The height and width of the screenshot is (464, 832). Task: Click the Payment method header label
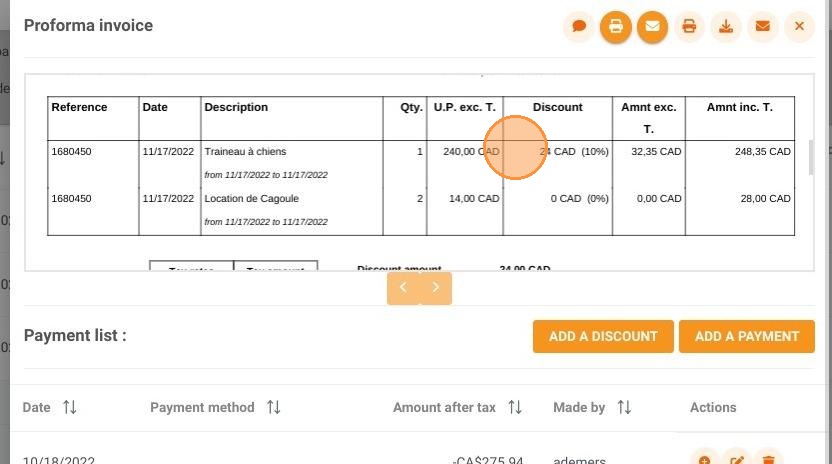point(202,407)
